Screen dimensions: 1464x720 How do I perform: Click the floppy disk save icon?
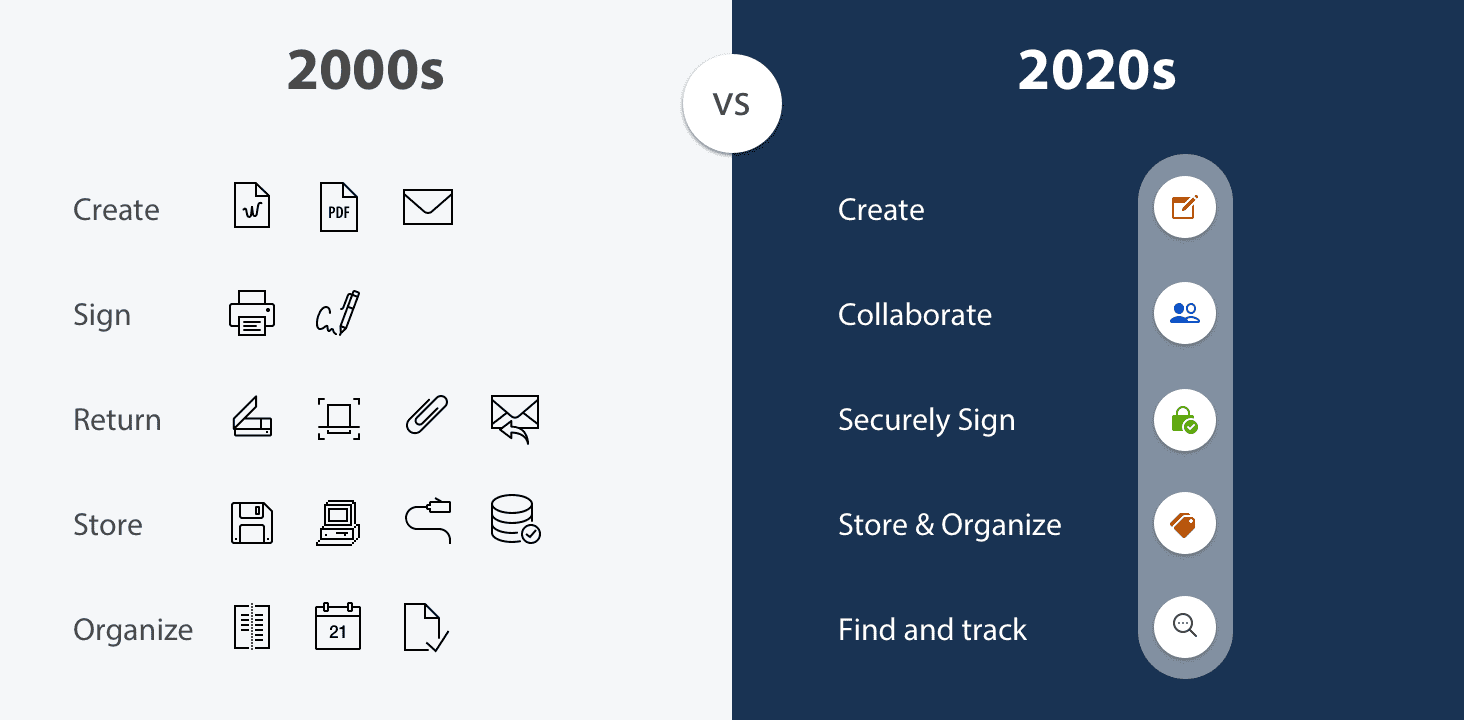click(x=252, y=522)
